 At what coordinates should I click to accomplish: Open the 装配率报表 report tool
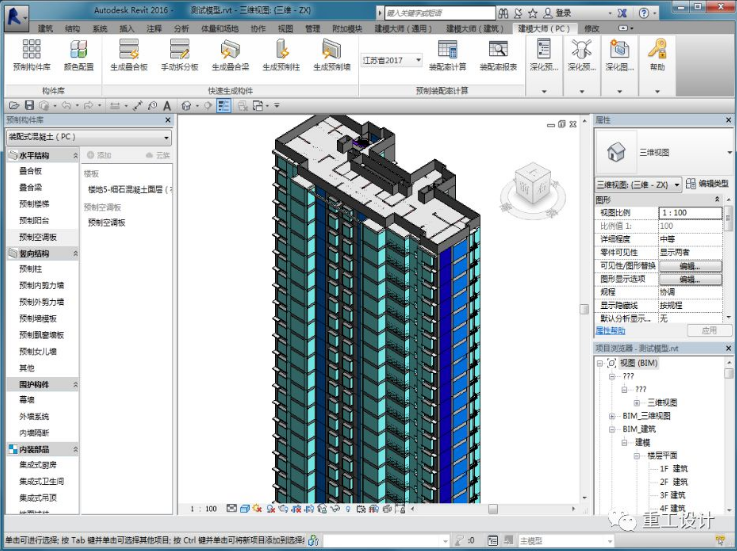498,55
